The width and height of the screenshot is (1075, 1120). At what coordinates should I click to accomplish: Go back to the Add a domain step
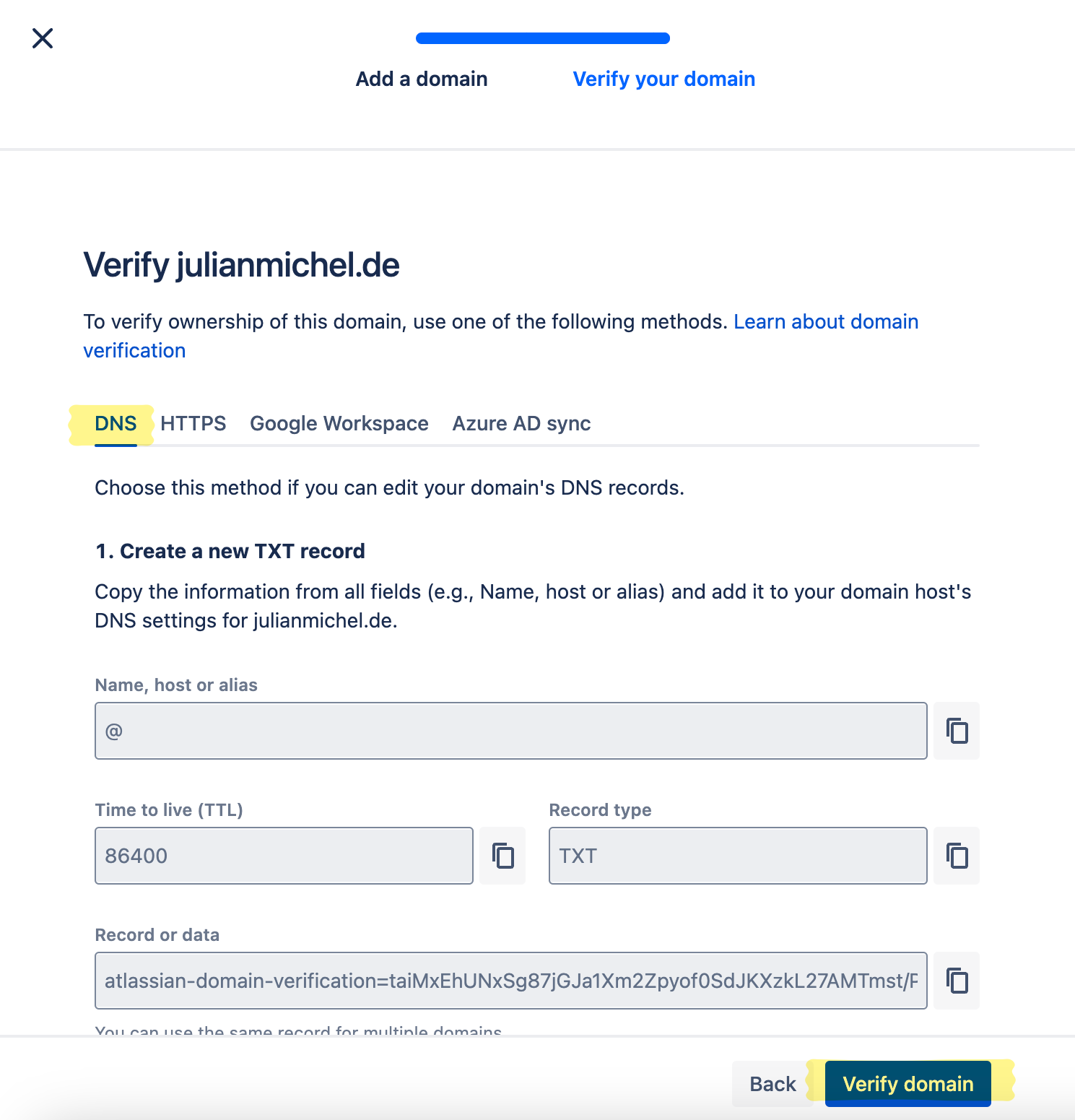point(421,79)
